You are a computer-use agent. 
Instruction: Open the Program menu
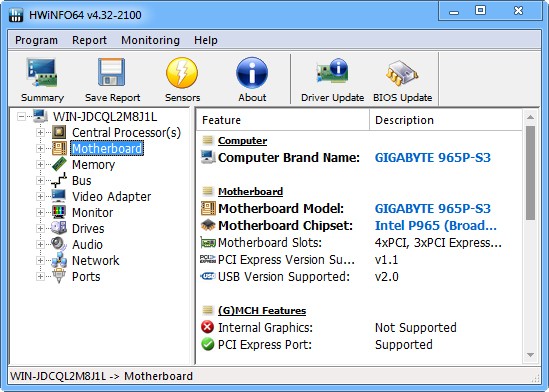[x=36, y=40]
